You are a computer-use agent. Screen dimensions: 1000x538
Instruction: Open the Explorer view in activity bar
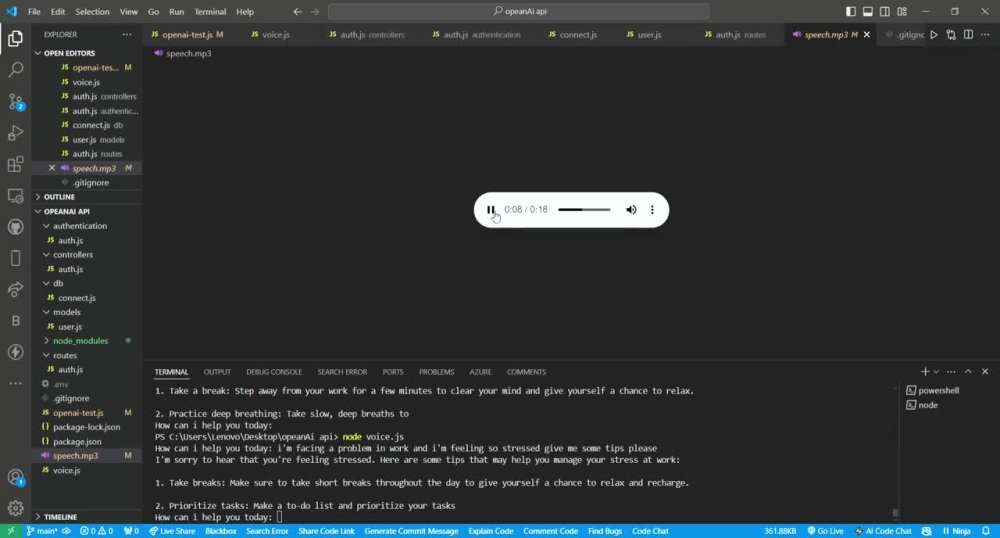pos(15,38)
